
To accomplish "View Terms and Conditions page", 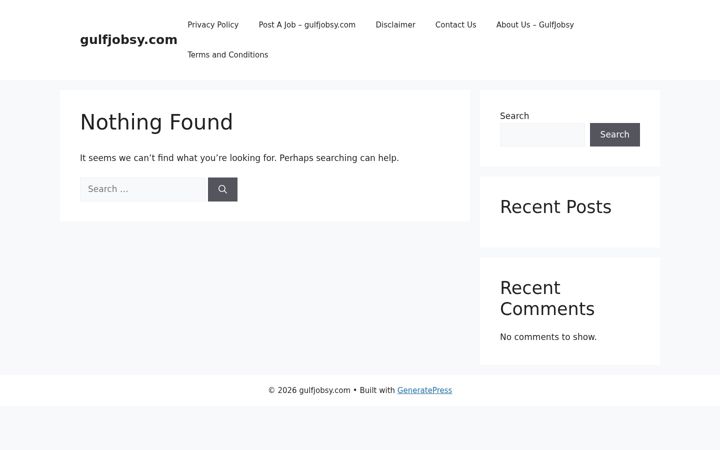I will coord(228,55).
